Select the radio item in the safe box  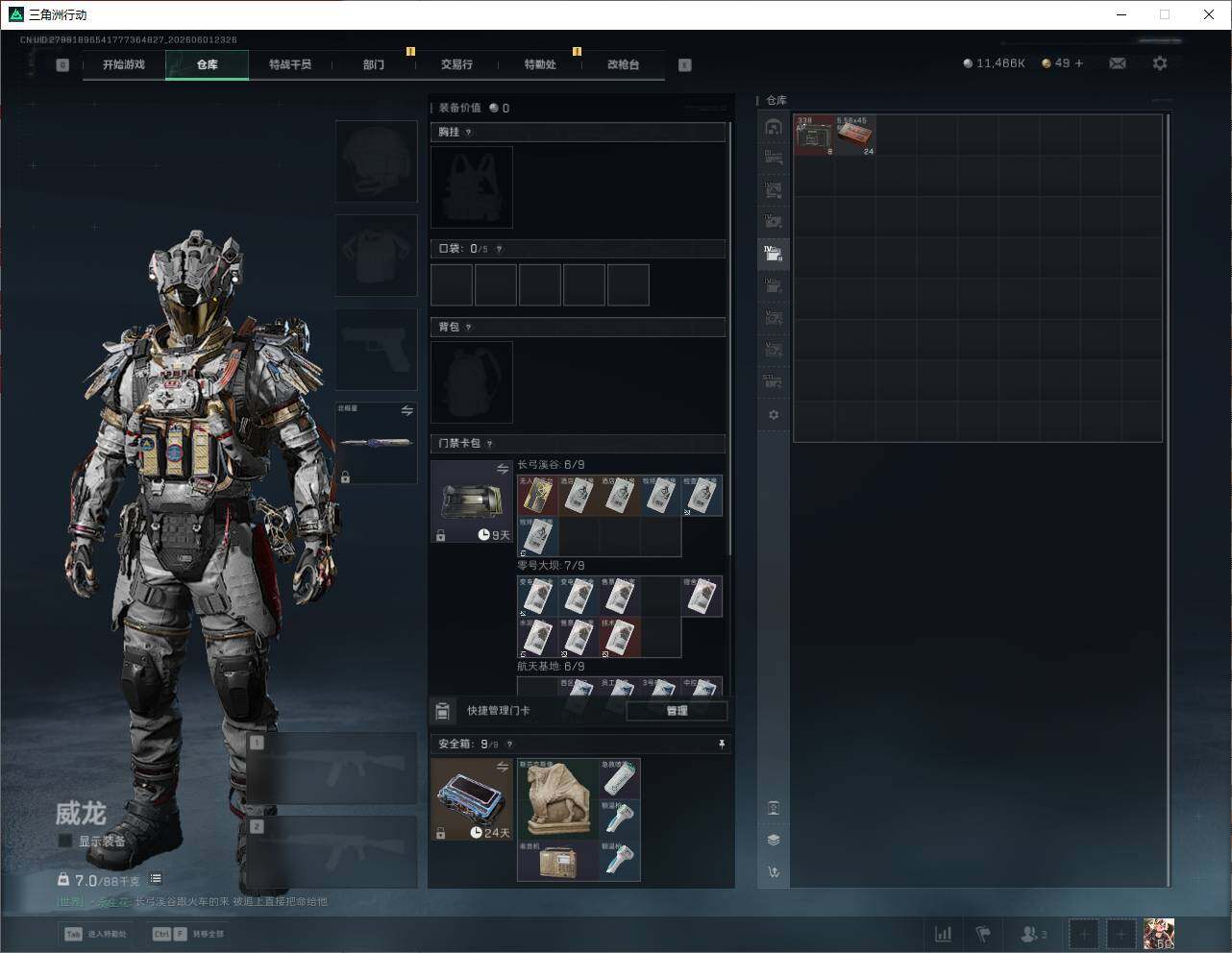tap(558, 861)
